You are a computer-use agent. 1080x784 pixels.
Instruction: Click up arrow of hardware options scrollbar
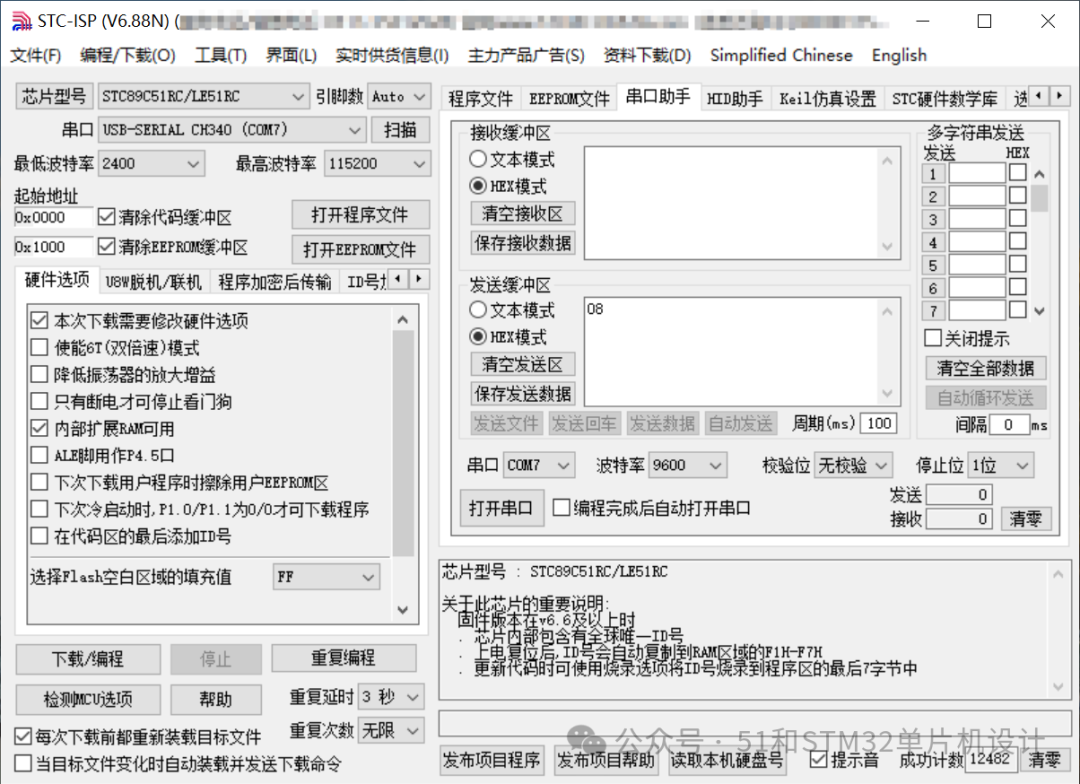[x=403, y=320]
